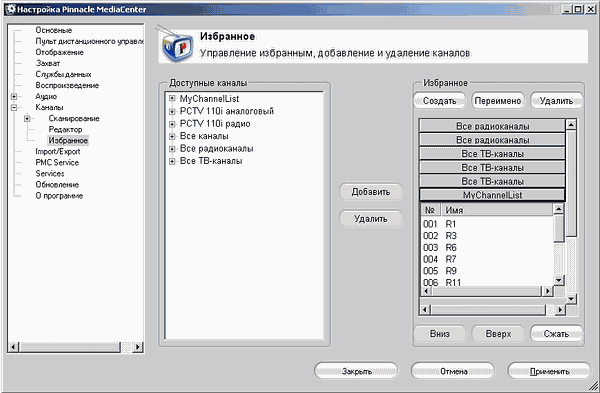Open the Import/Export page

58,152
